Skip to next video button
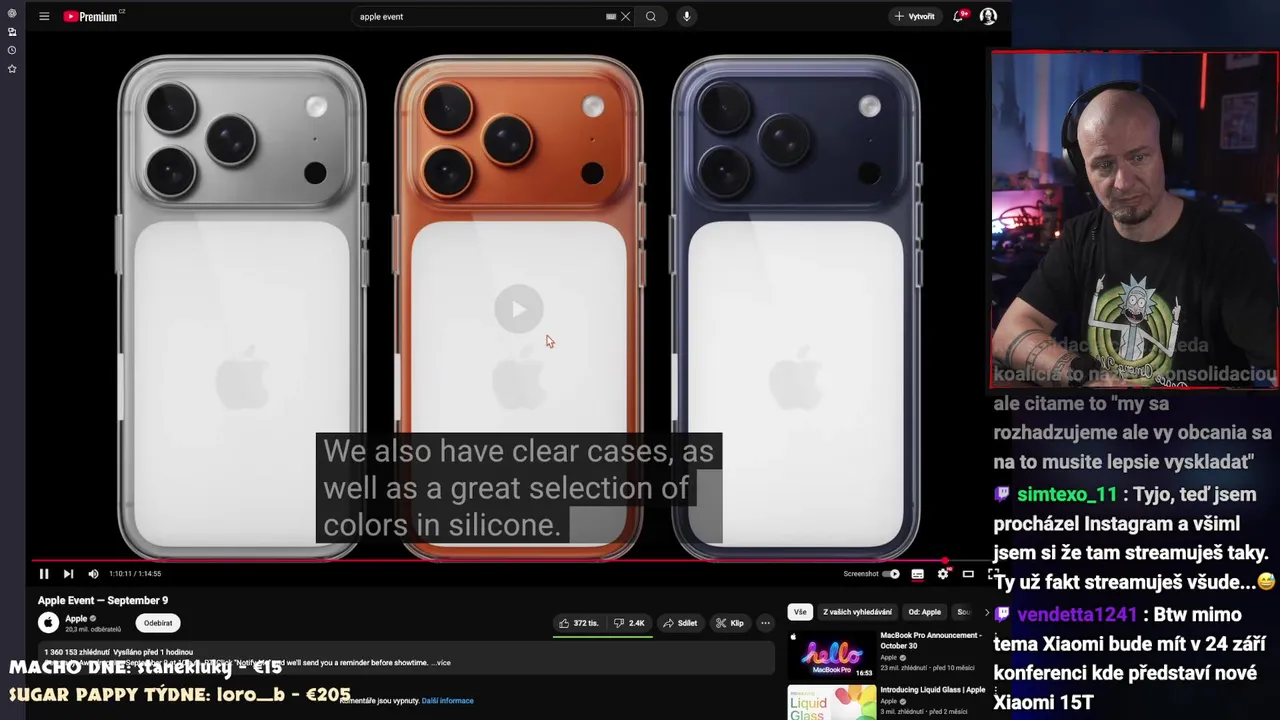 pyautogui.click(x=68, y=574)
